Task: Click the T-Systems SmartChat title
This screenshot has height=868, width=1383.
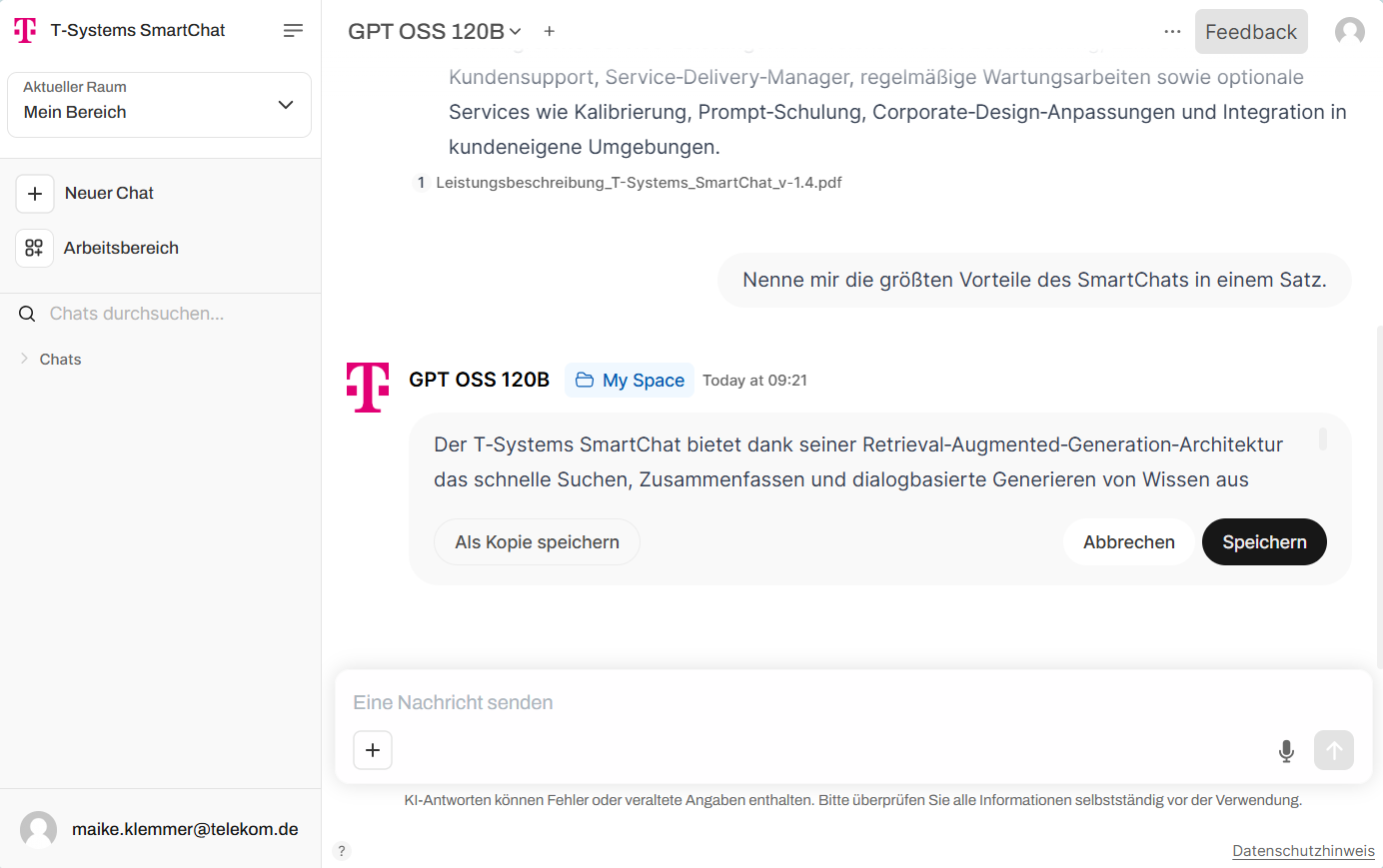Action: click(x=138, y=30)
